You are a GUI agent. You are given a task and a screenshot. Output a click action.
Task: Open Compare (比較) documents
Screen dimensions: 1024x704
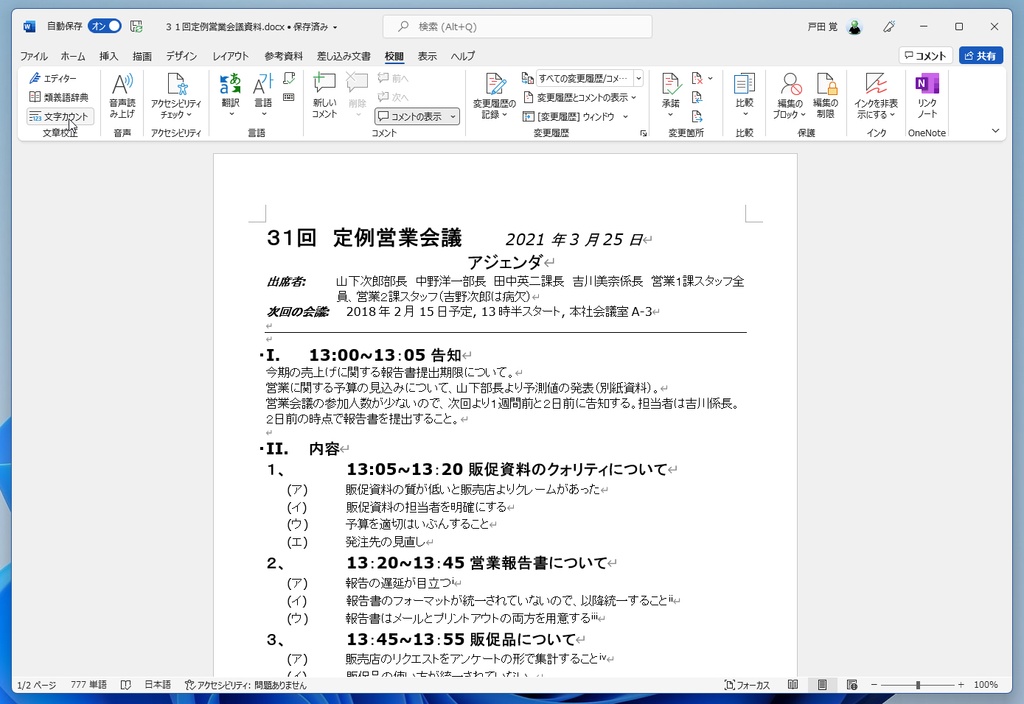744,95
